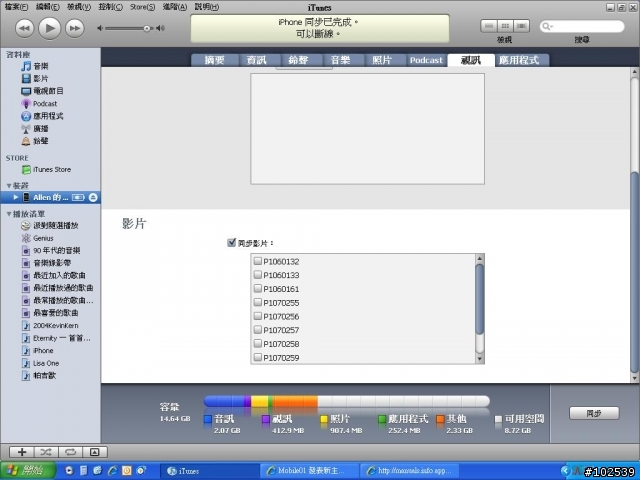Screen dimensions: 640x480
Task: Click the Next track fast-forward button
Action: (75, 29)
